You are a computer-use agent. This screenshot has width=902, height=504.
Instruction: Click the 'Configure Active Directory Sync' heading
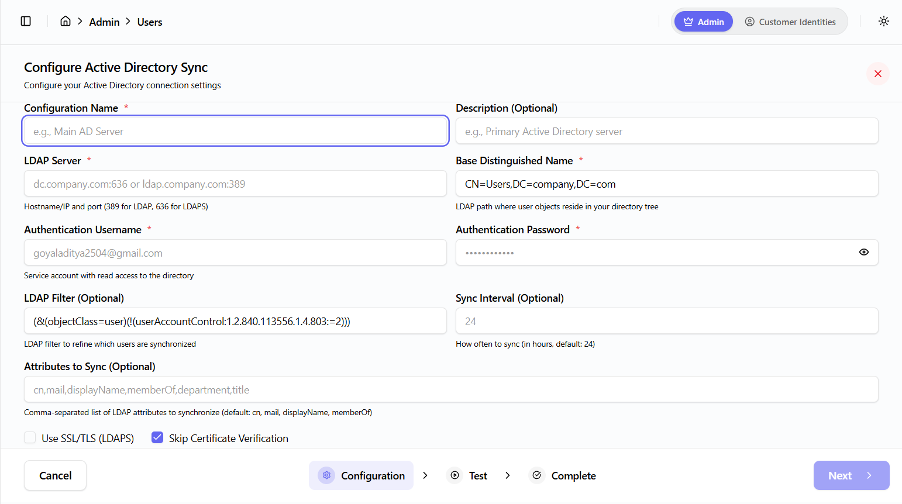(x=116, y=67)
